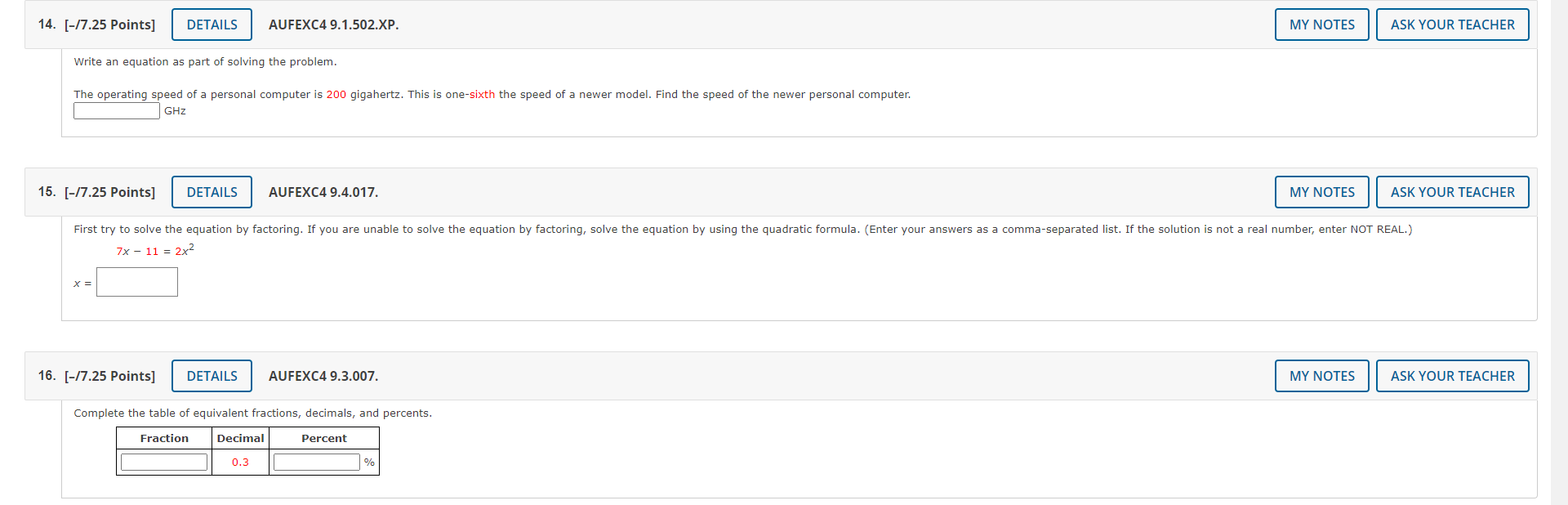The image size is (1568, 505).
Task: Open MY NOTES for question 14
Action: click(1321, 24)
